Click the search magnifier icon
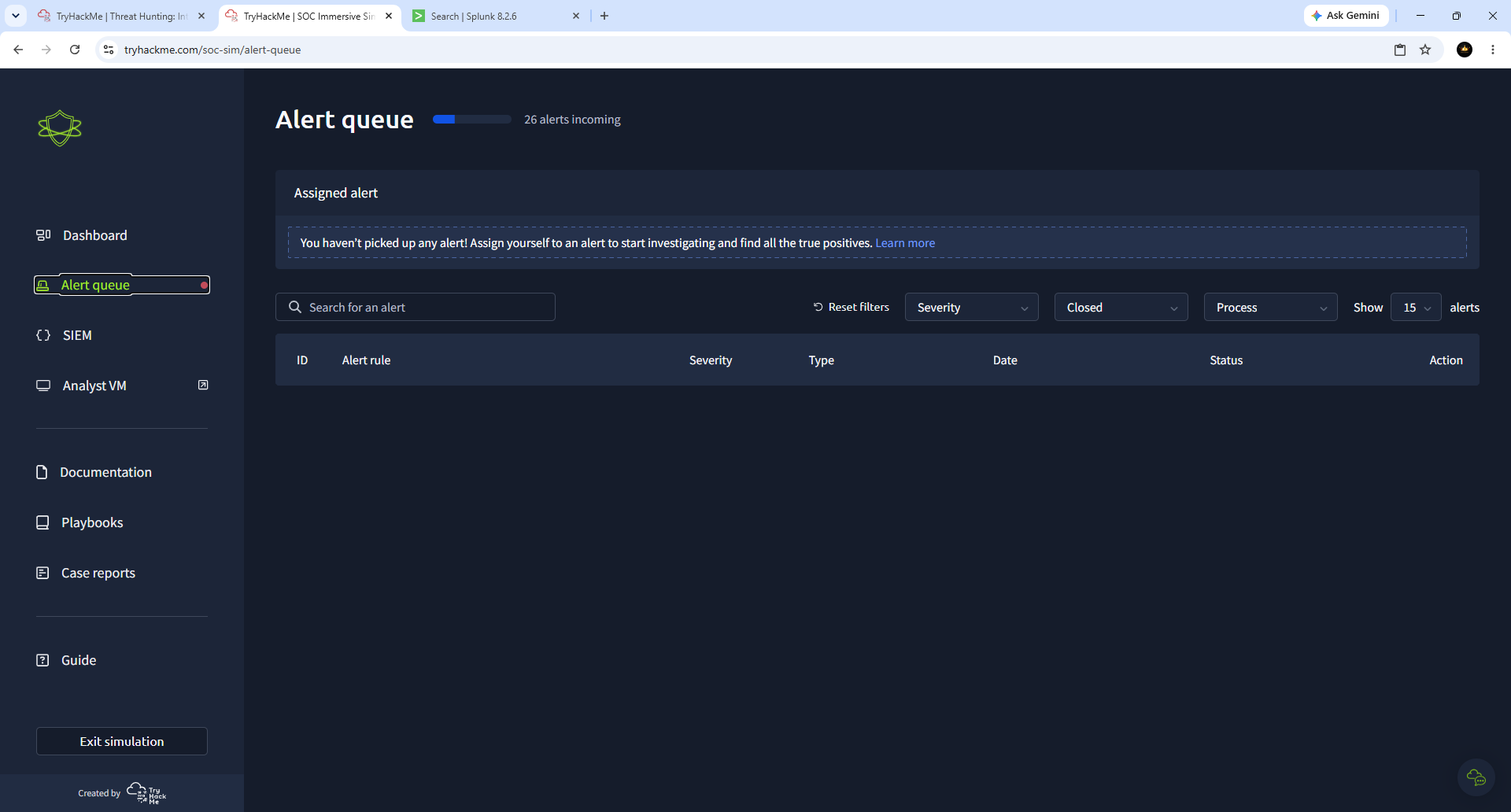This screenshot has width=1511, height=812. 295,307
